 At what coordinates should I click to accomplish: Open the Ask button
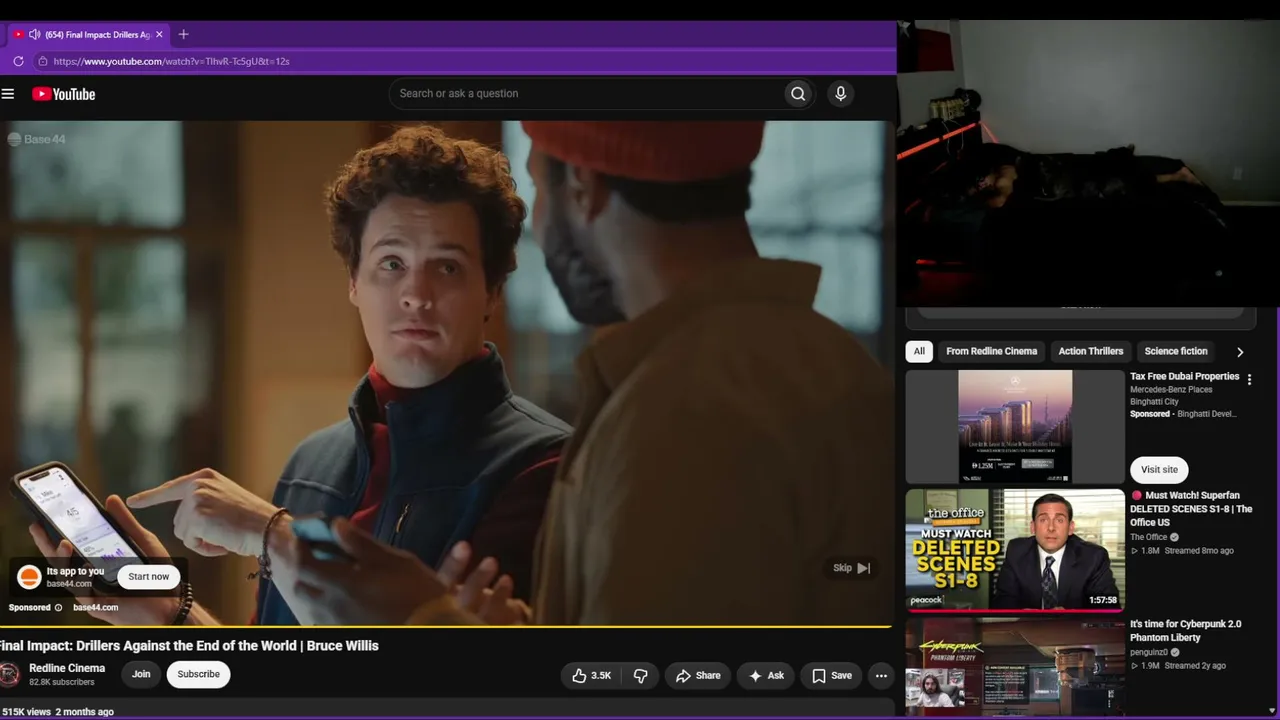766,676
